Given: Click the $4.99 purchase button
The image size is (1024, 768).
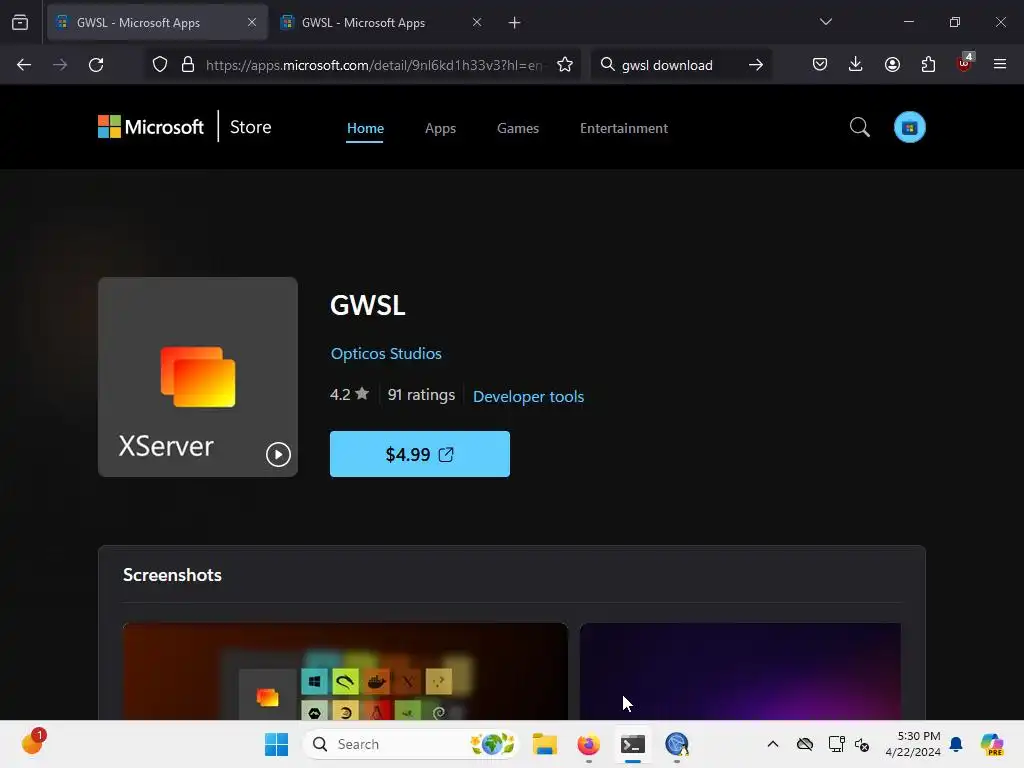Looking at the screenshot, I should click(420, 454).
